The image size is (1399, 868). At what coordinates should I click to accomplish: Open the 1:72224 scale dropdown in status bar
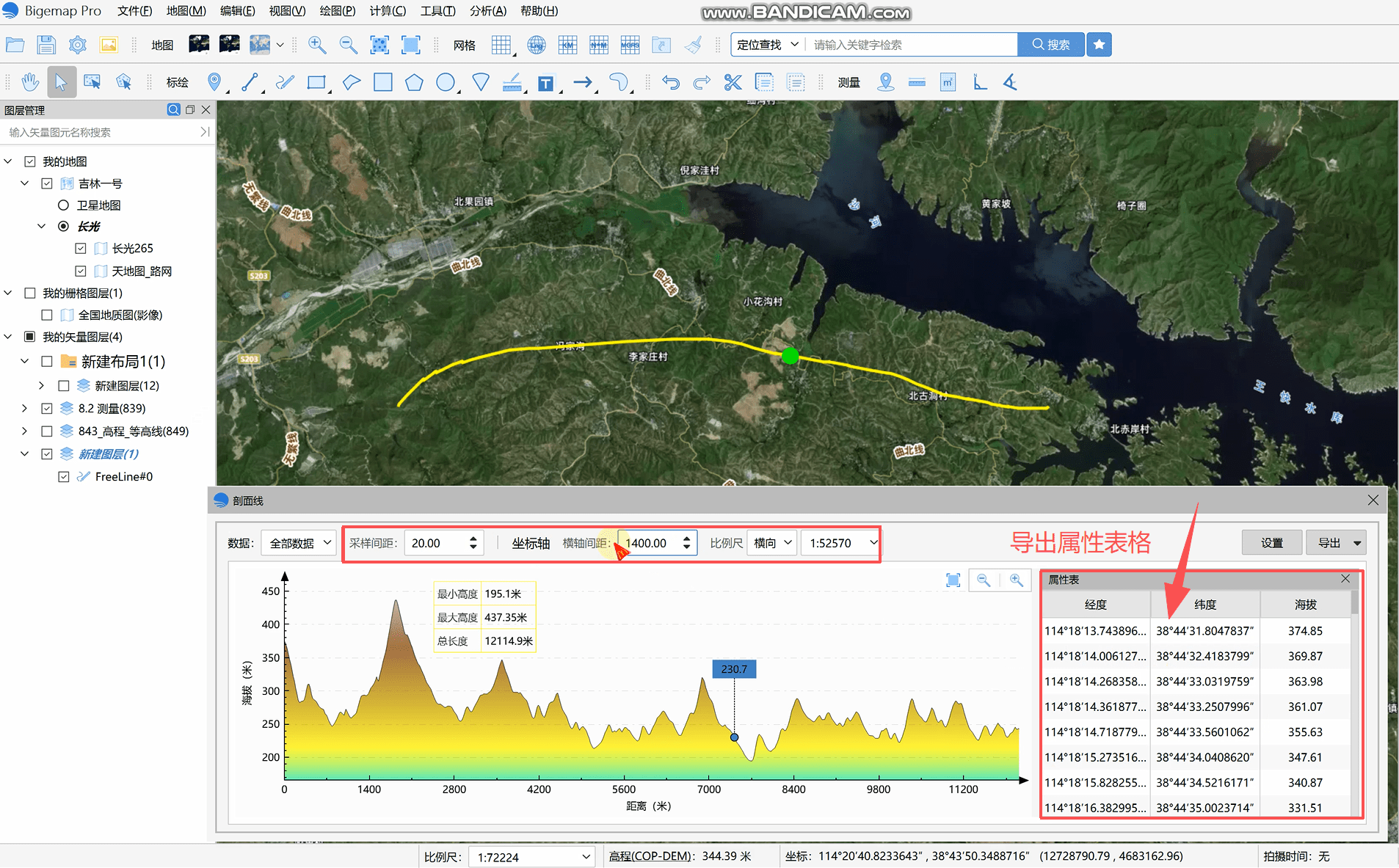pos(531,857)
